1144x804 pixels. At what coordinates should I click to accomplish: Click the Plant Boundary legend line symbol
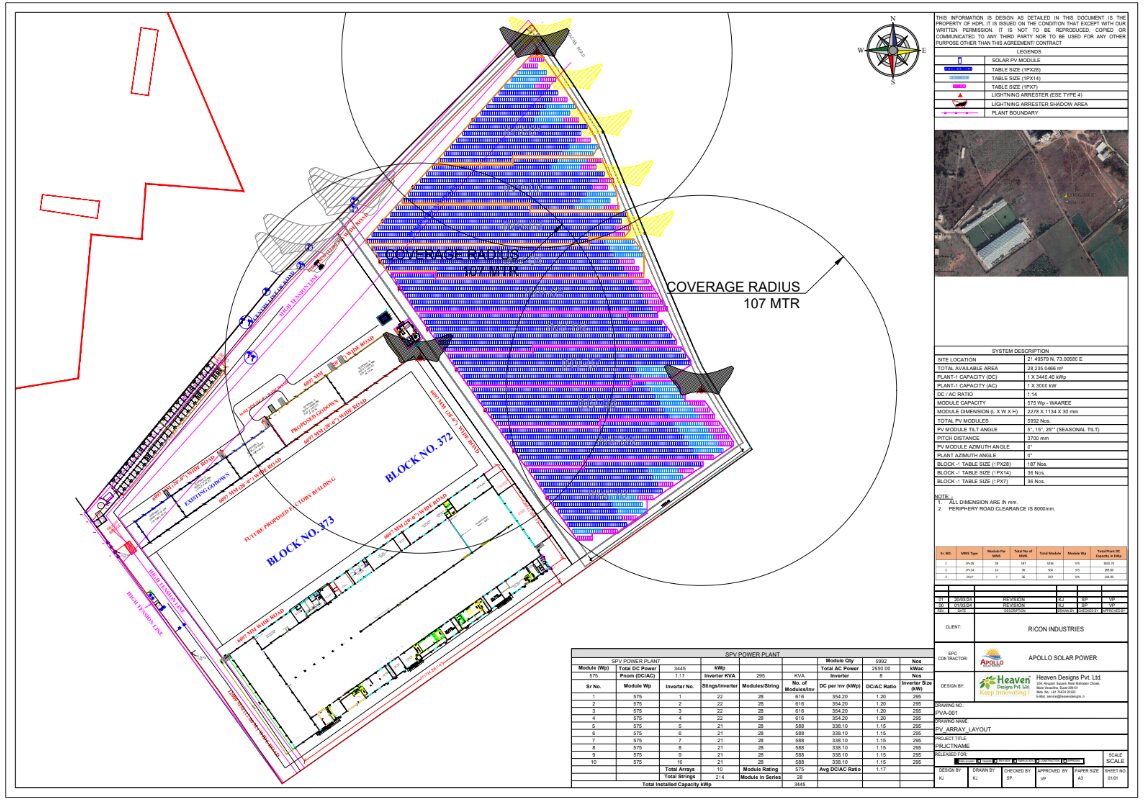click(x=961, y=113)
